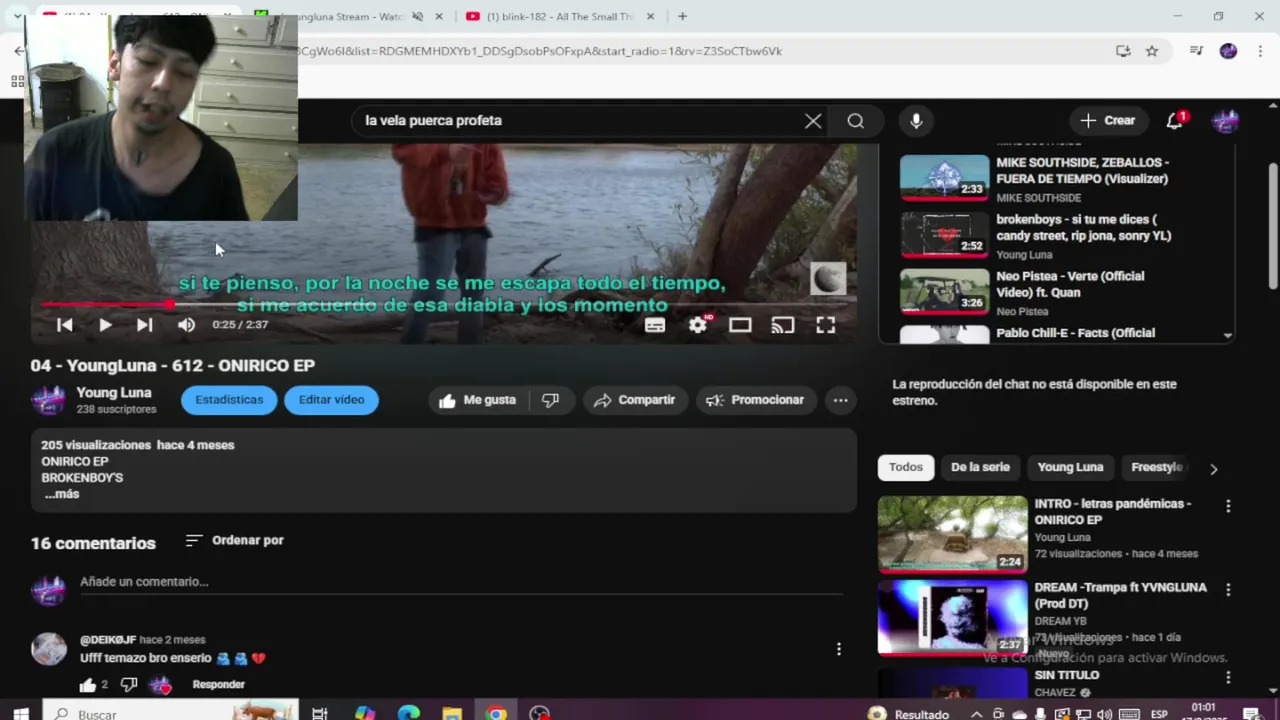The height and width of the screenshot is (720, 1280).
Task: Dislike the video with thumbs down
Action: [550, 400]
